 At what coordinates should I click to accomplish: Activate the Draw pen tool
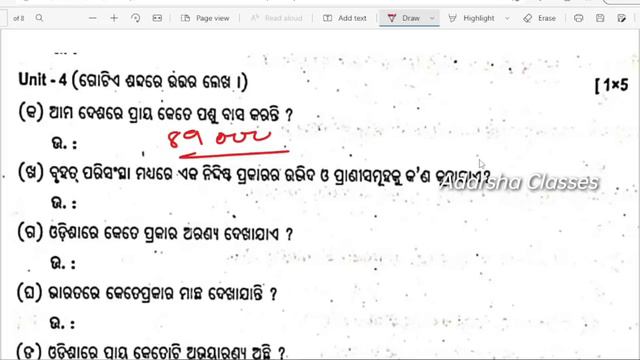point(403,18)
